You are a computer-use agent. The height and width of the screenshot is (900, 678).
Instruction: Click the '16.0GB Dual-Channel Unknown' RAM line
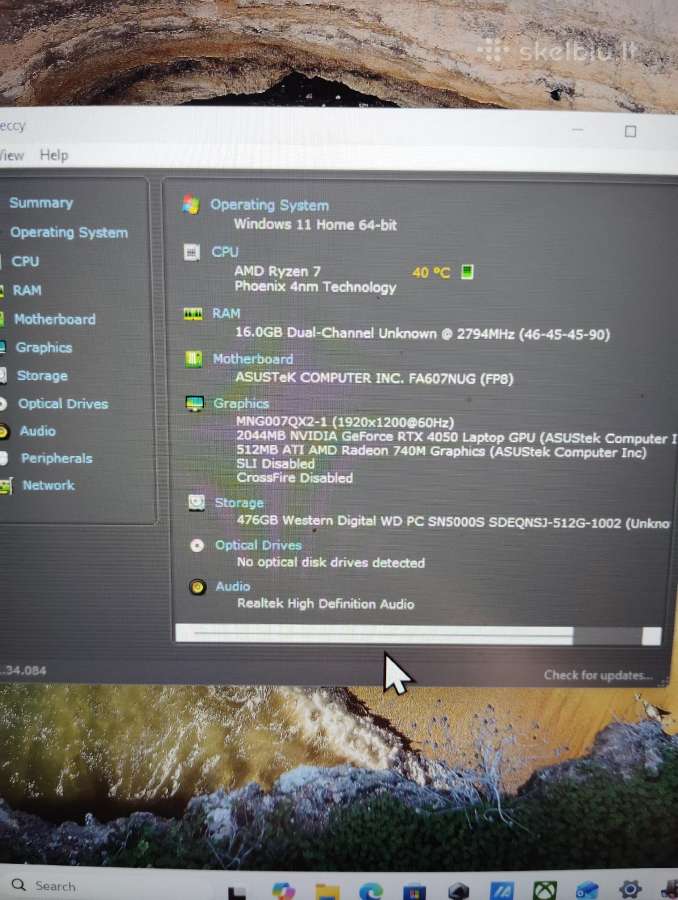pyautogui.click(x=423, y=333)
